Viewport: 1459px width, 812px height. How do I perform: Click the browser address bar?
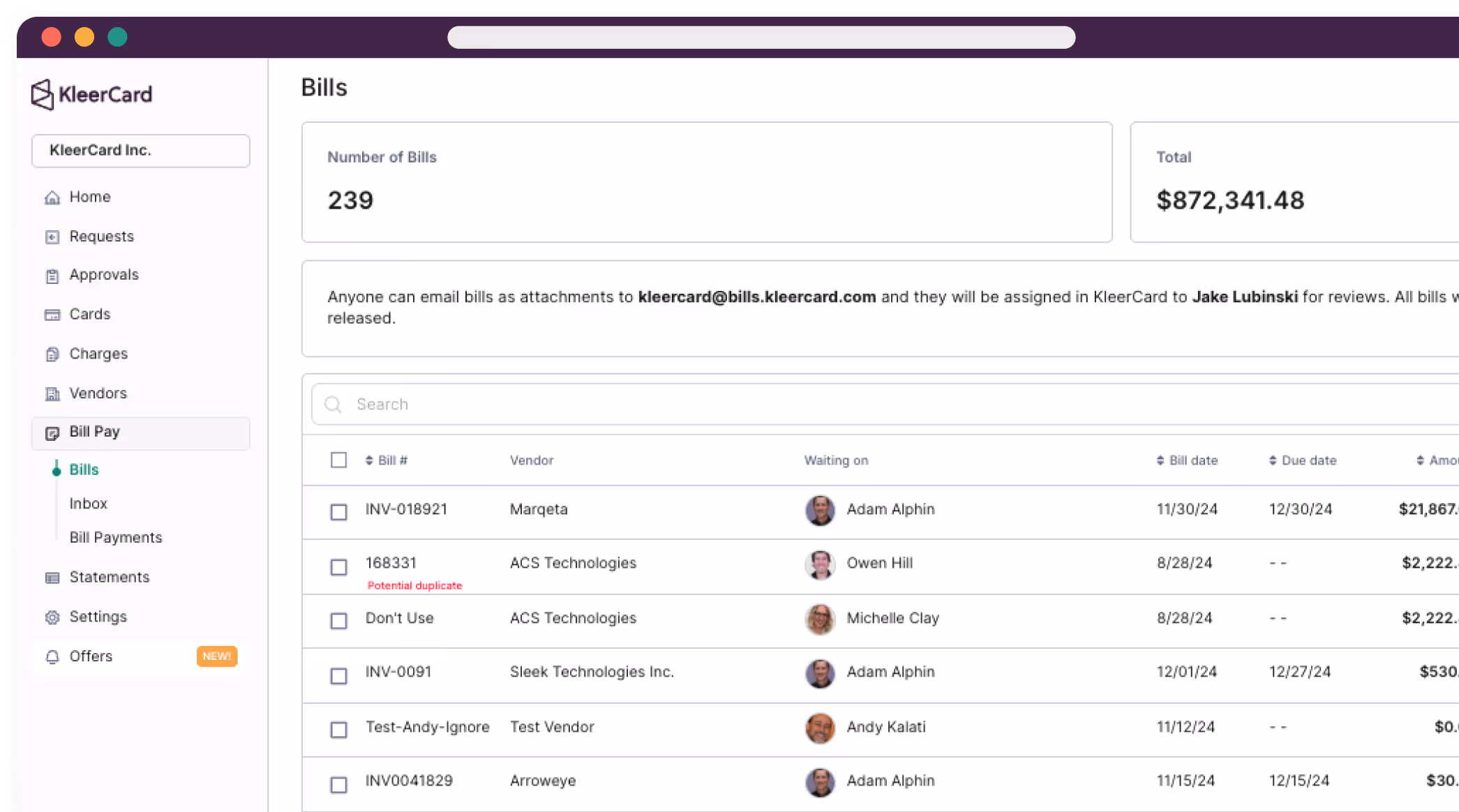[761, 37]
